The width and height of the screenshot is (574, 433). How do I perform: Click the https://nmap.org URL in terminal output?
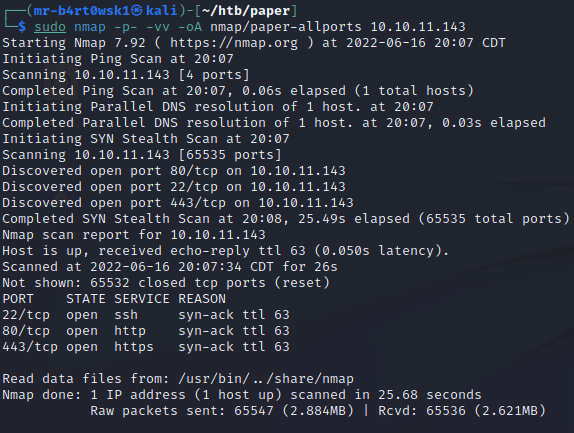point(234,43)
